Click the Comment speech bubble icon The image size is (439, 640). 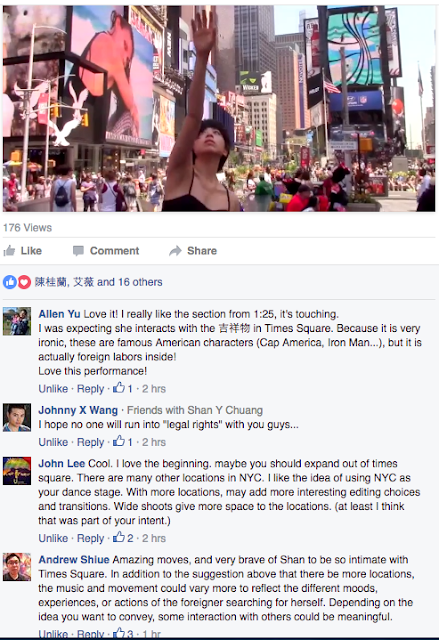click(78, 251)
